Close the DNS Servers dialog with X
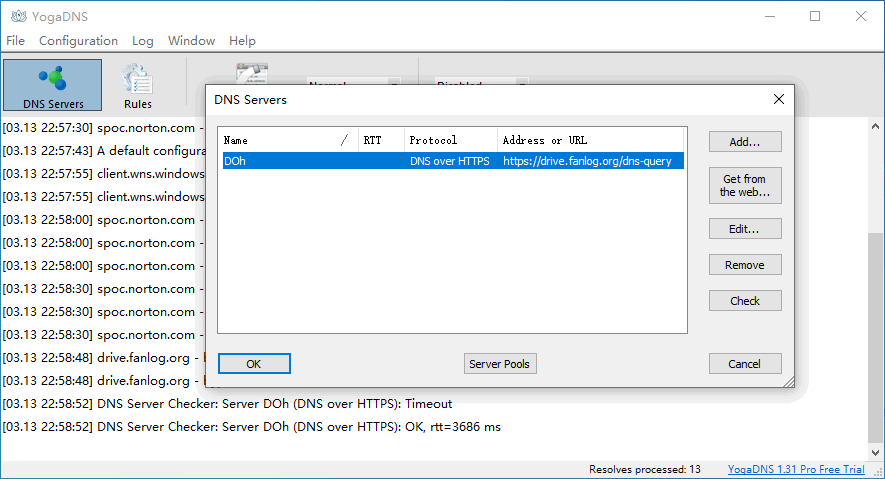The image size is (885, 479). 779,99
